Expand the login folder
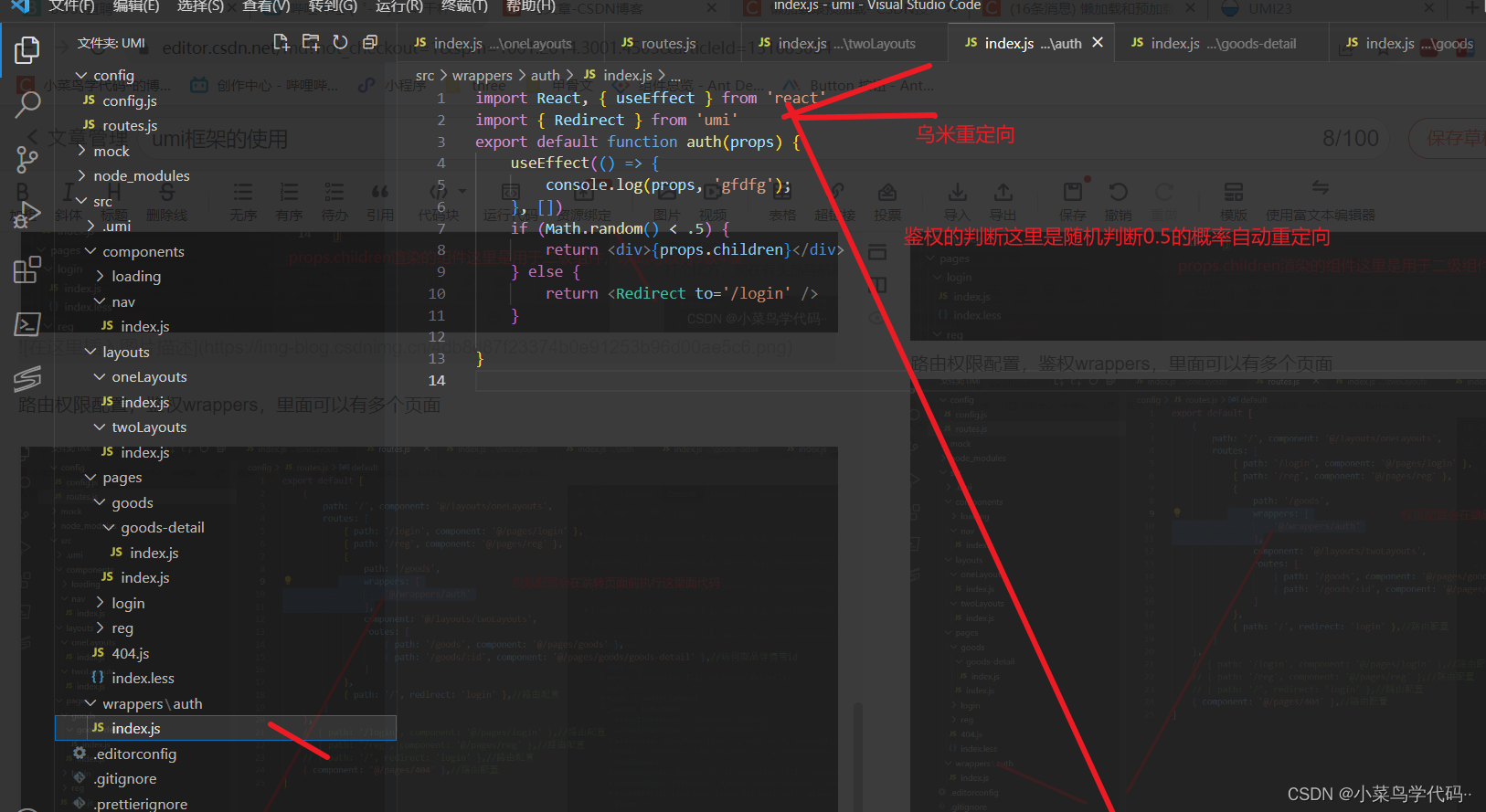The height and width of the screenshot is (812, 1486). (x=128, y=603)
